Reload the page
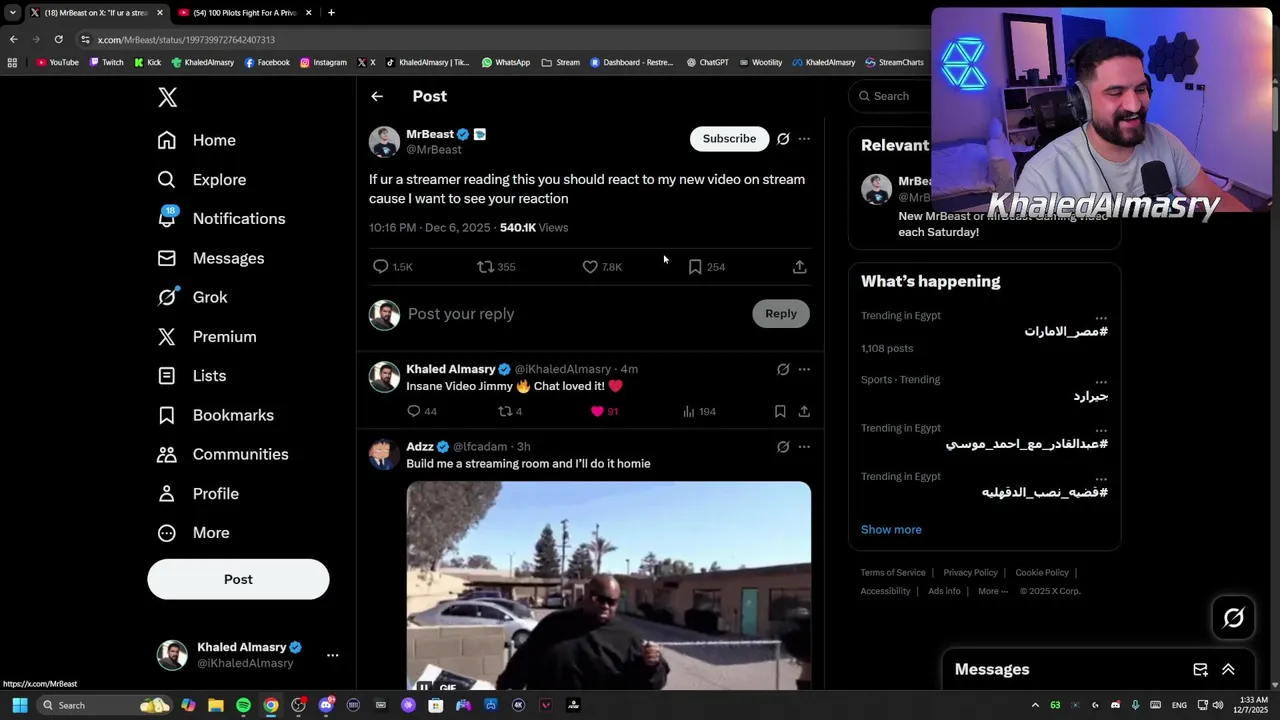1280x720 pixels. click(58, 39)
